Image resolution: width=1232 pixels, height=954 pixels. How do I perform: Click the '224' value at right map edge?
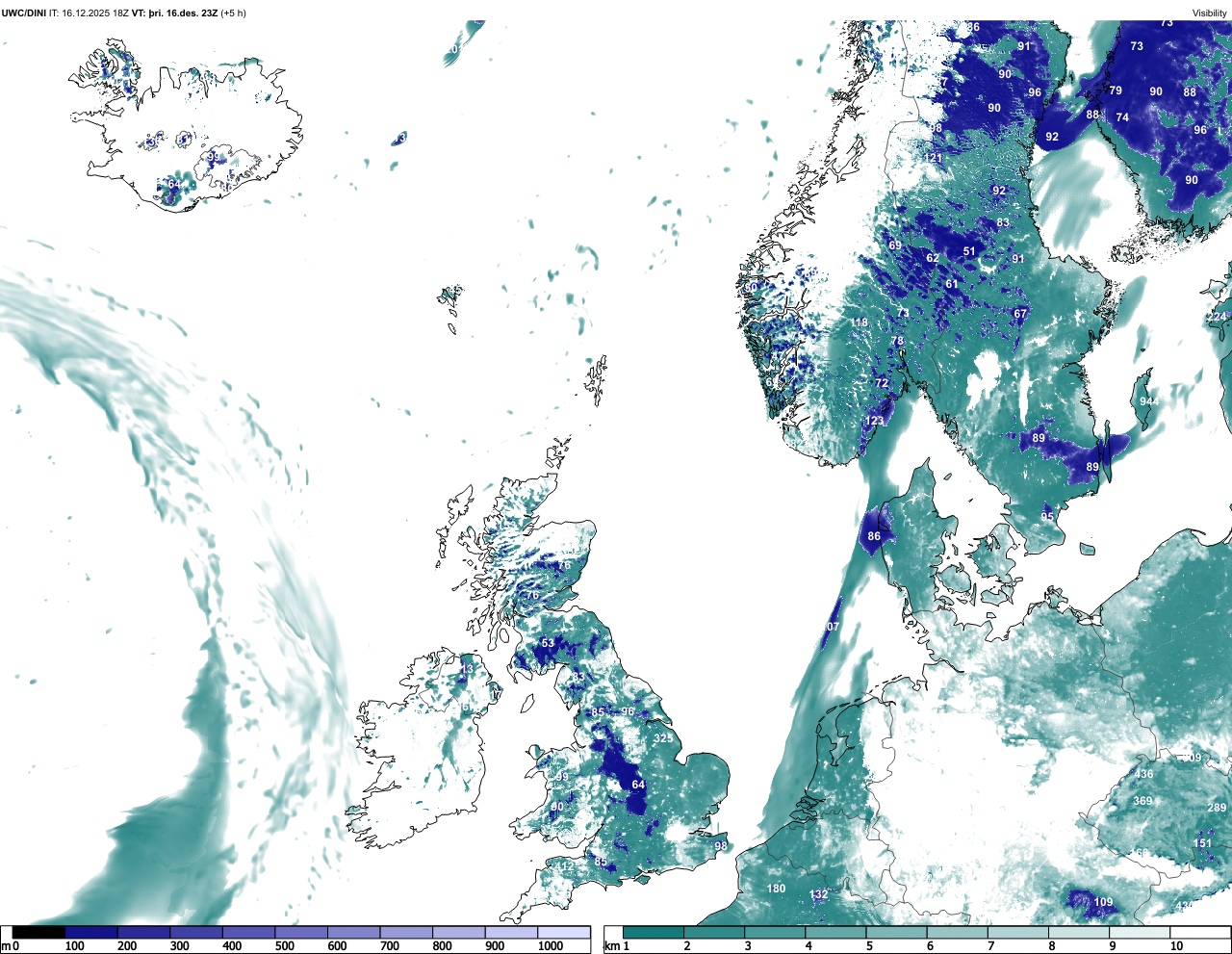pos(1219,317)
